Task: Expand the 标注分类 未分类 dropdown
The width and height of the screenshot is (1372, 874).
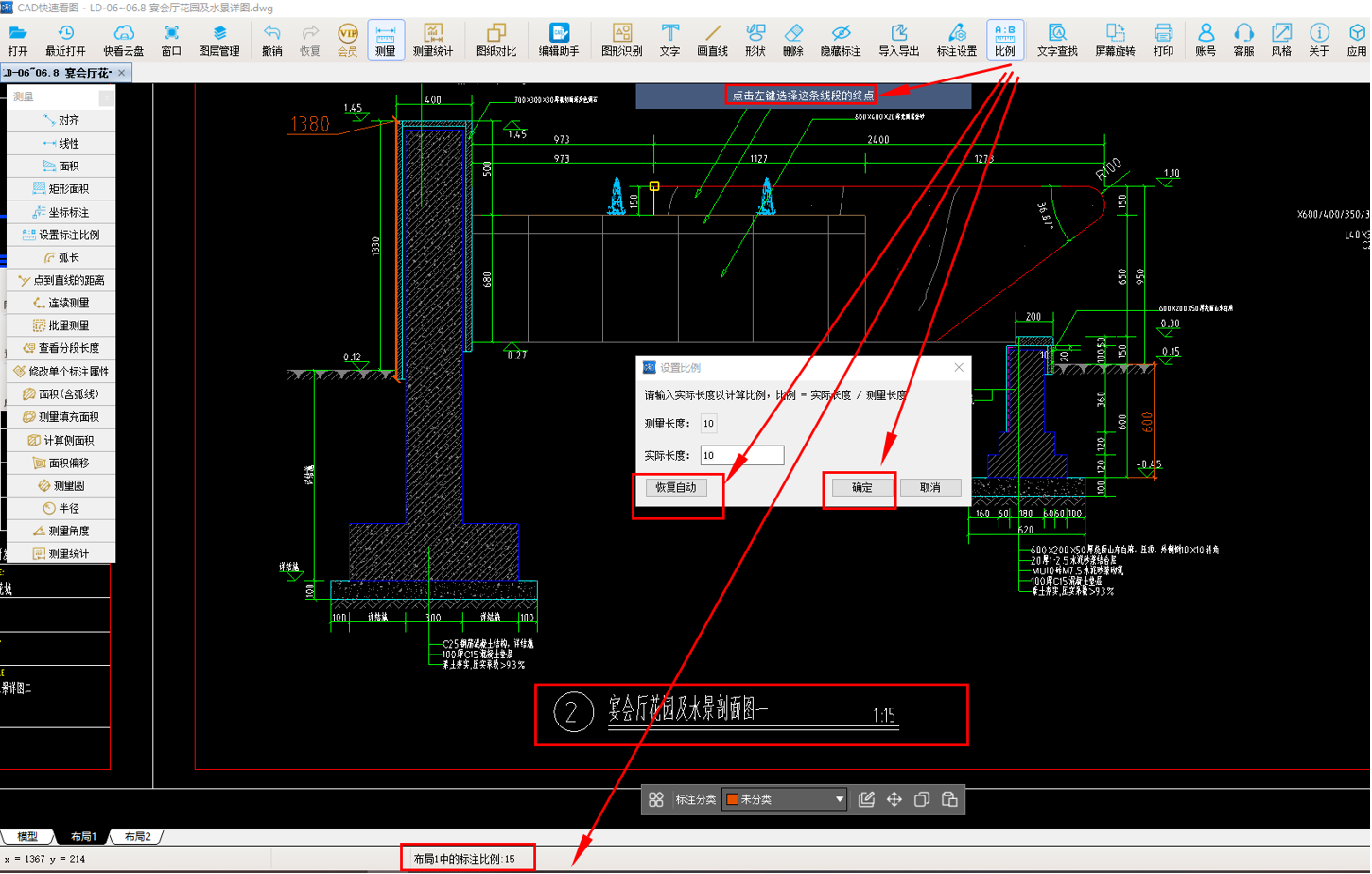Action: point(785,800)
